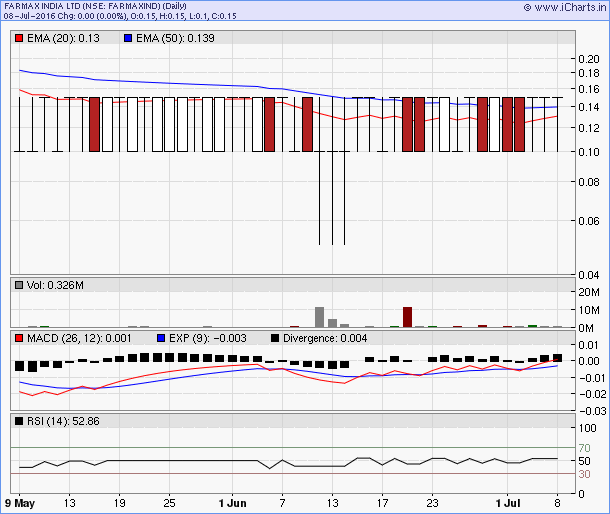Click the 1 Jun date label
This screenshot has width=610, height=514.
pos(233,503)
